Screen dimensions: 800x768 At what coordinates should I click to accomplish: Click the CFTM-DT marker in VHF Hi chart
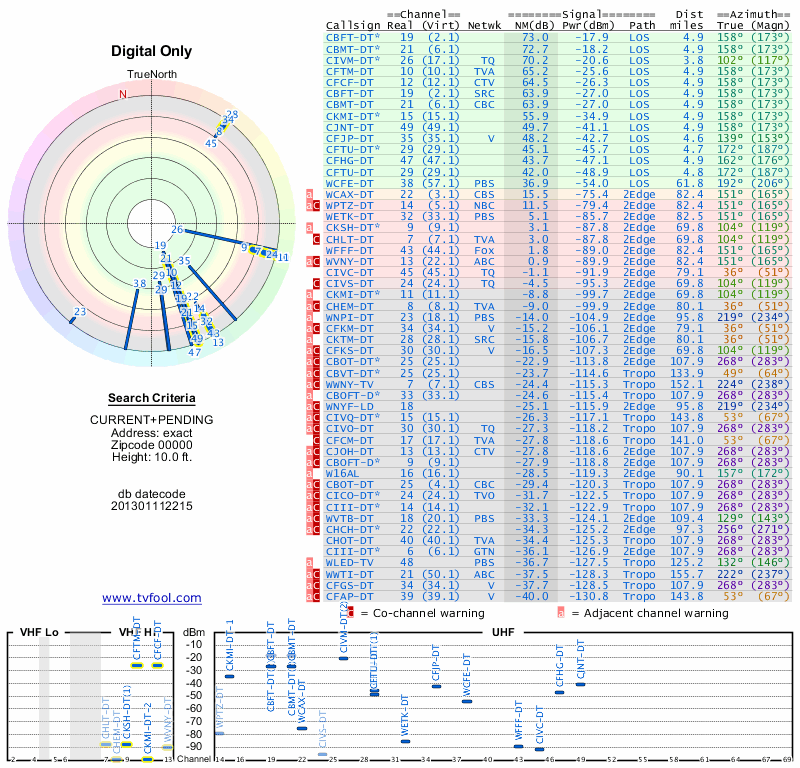pyautogui.click(x=137, y=665)
